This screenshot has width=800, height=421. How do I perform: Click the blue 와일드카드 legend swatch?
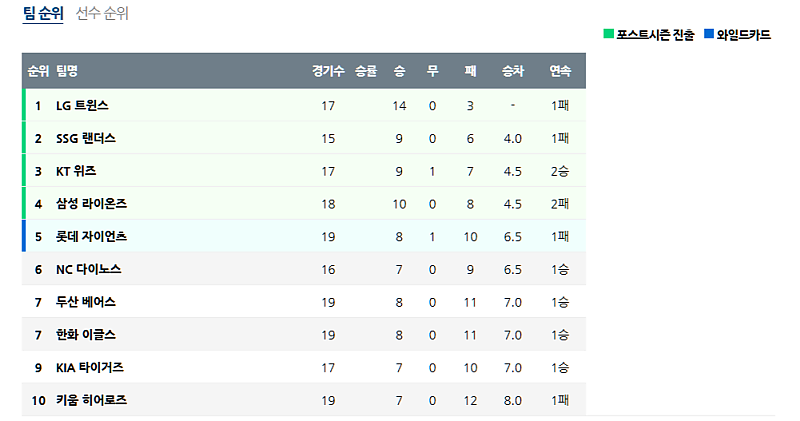709,34
